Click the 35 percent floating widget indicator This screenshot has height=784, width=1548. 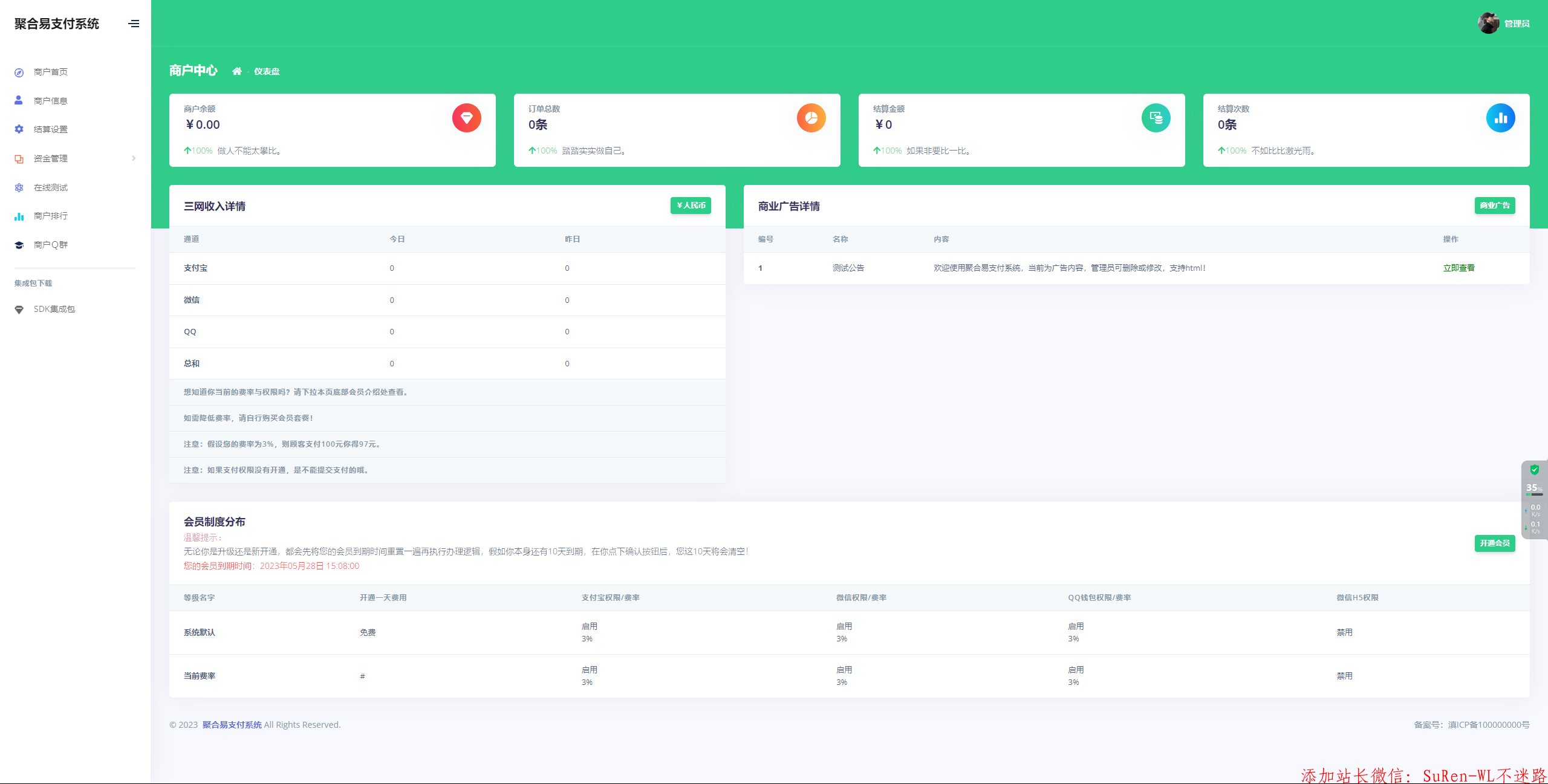click(x=1534, y=488)
